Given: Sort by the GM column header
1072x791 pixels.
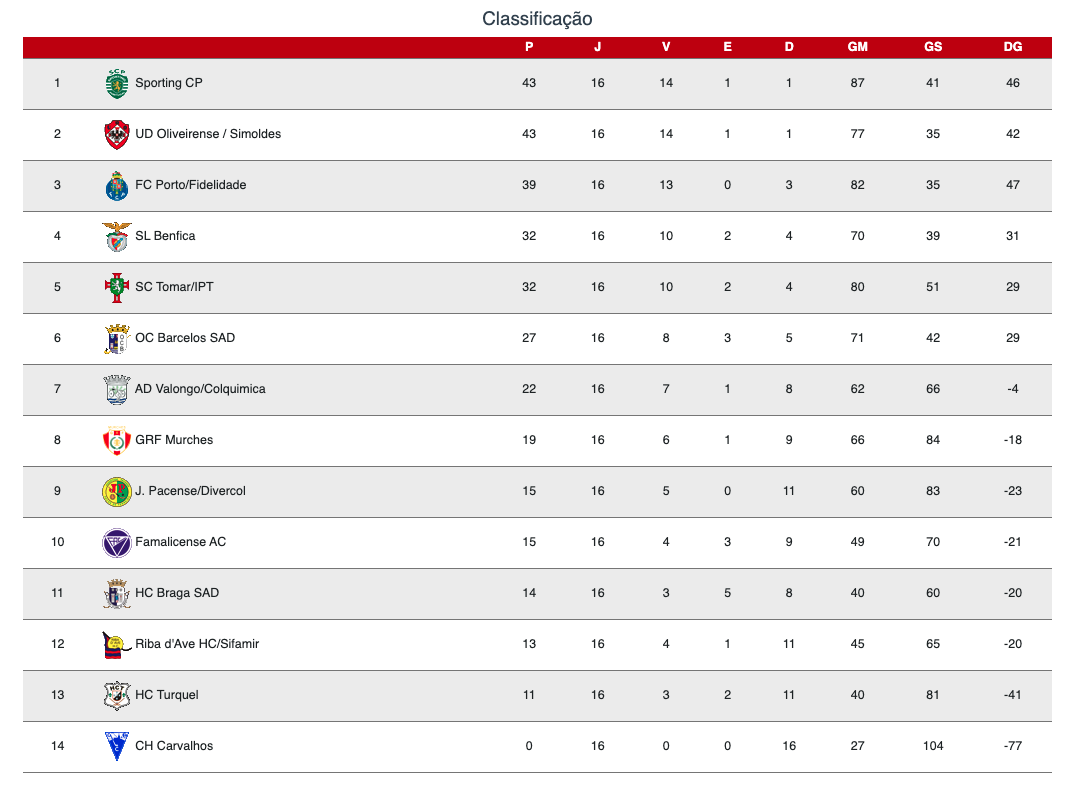Looking at the screenshot, I should [x=857, y=47].
